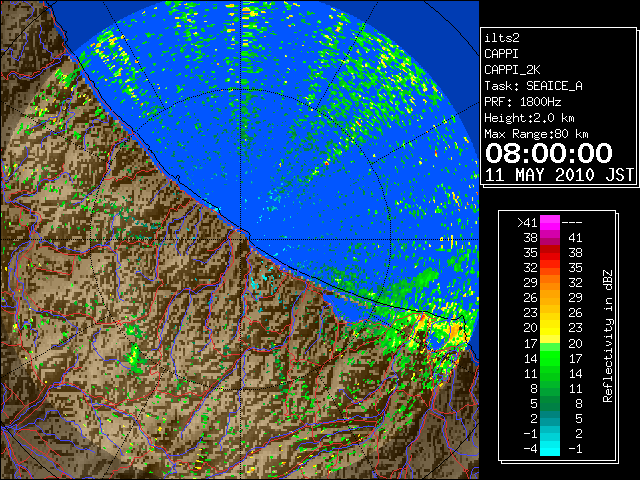The image size is (640, 480).
Task: Click the '>41' legend label
Action: coord(527,222)
